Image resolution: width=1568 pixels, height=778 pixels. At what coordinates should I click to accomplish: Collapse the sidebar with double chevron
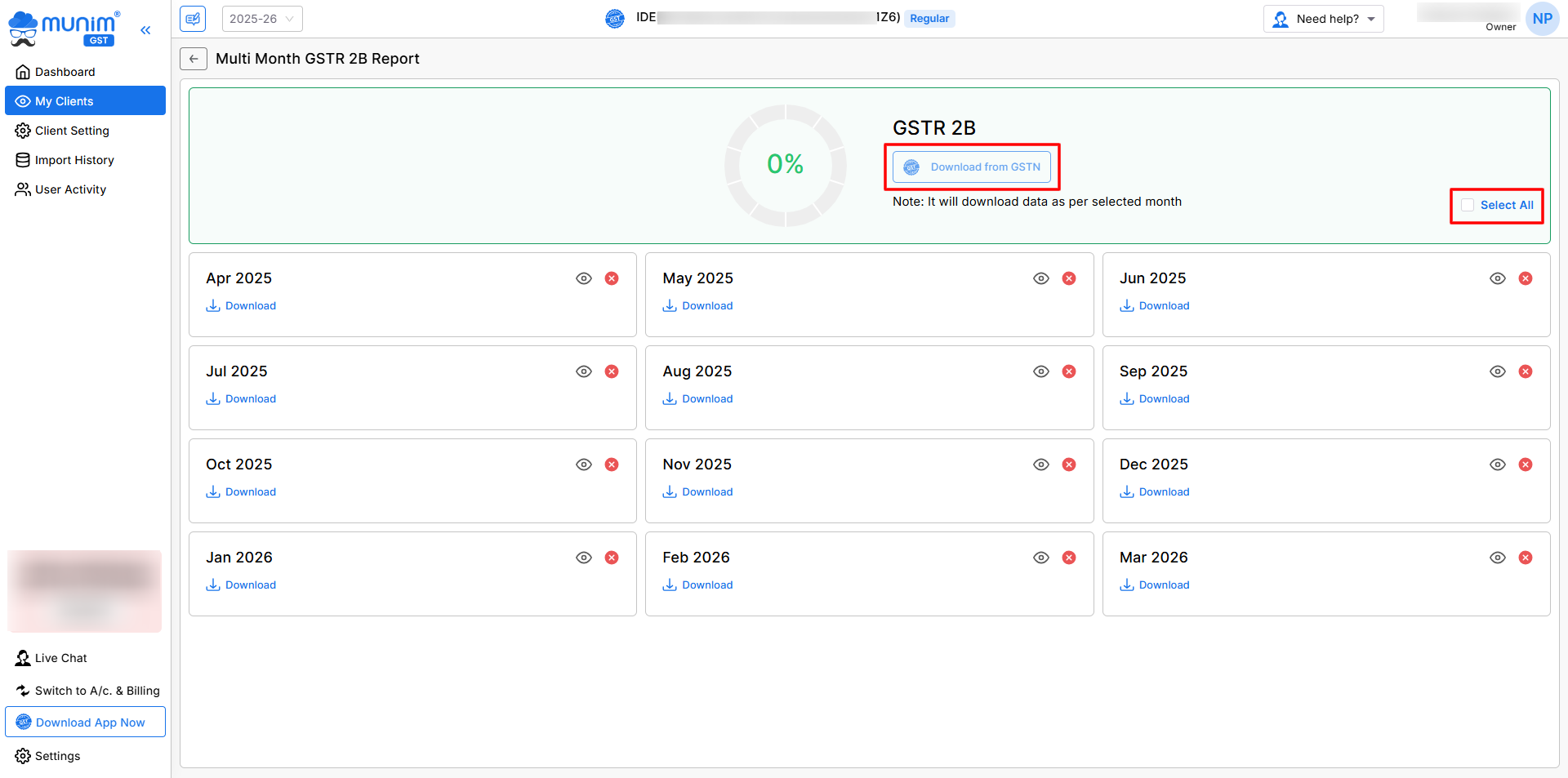pyautogui.click(x=145, y=30)
